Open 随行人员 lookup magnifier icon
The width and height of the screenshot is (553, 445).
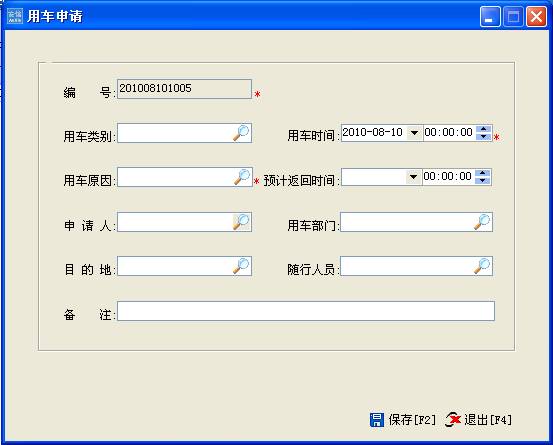point(482,266)
